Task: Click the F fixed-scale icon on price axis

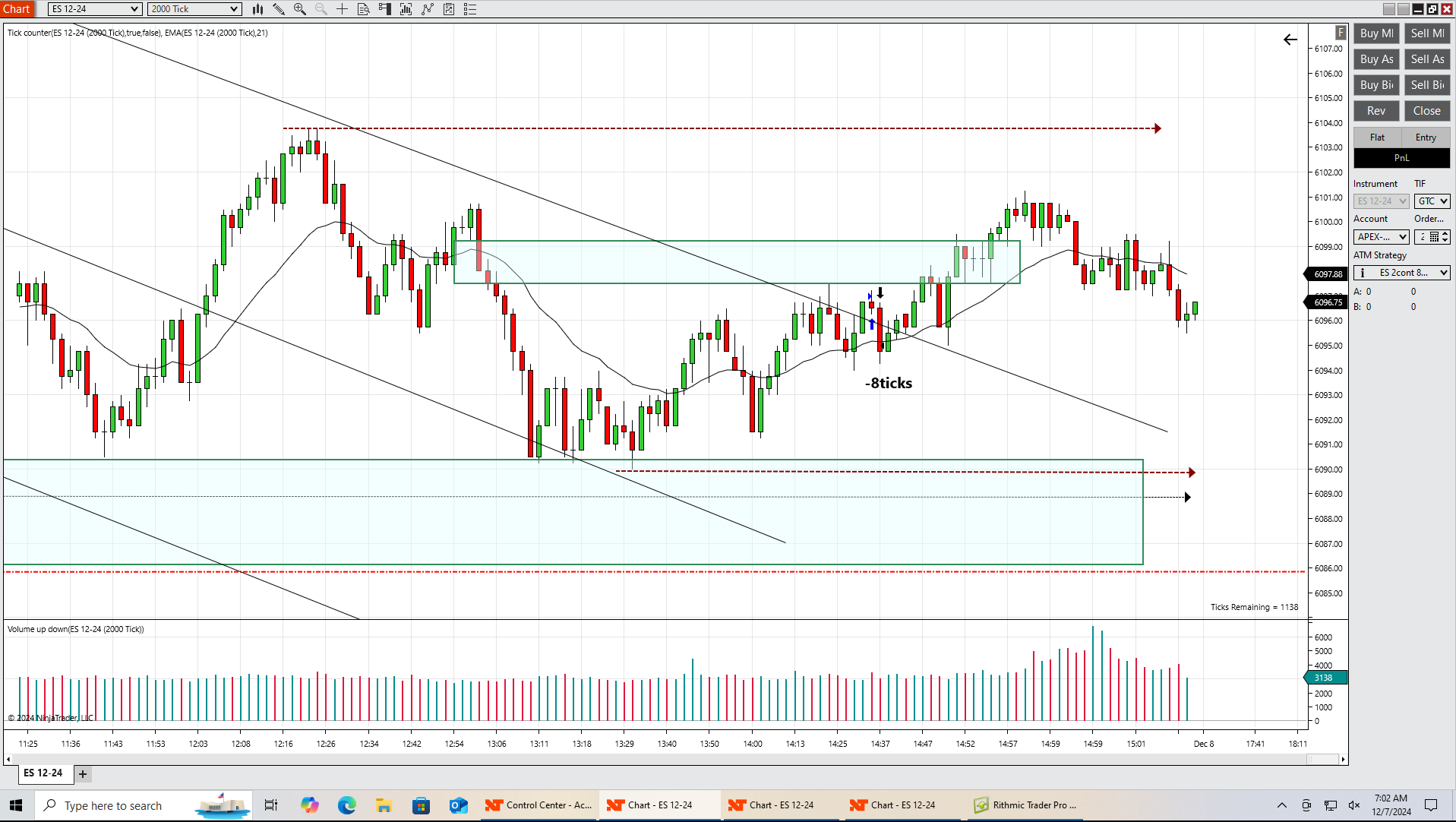Action: (x=1341, y=33)
